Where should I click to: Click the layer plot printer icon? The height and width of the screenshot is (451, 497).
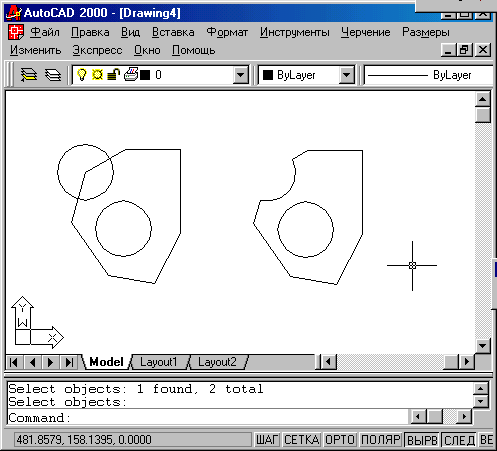point(131,74)
